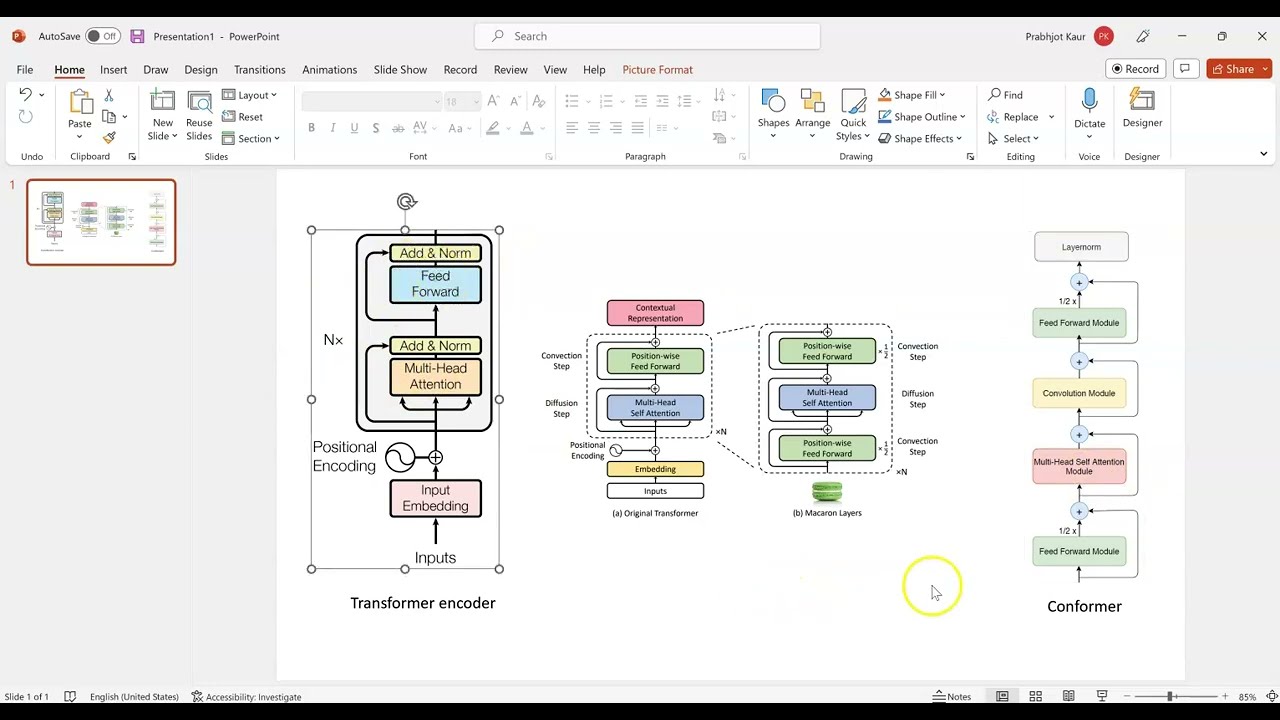The width and height of the screenshot is (1280, 720).
Task: Switch to the Insert tab
Action: pyautogui.click(x=113, y=69)
